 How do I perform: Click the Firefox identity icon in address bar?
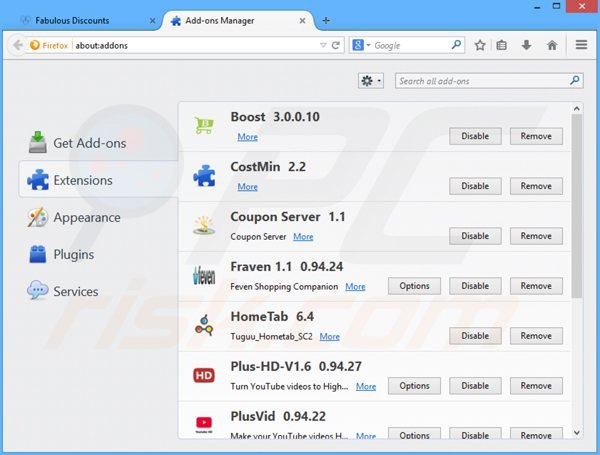pos(35,45)
